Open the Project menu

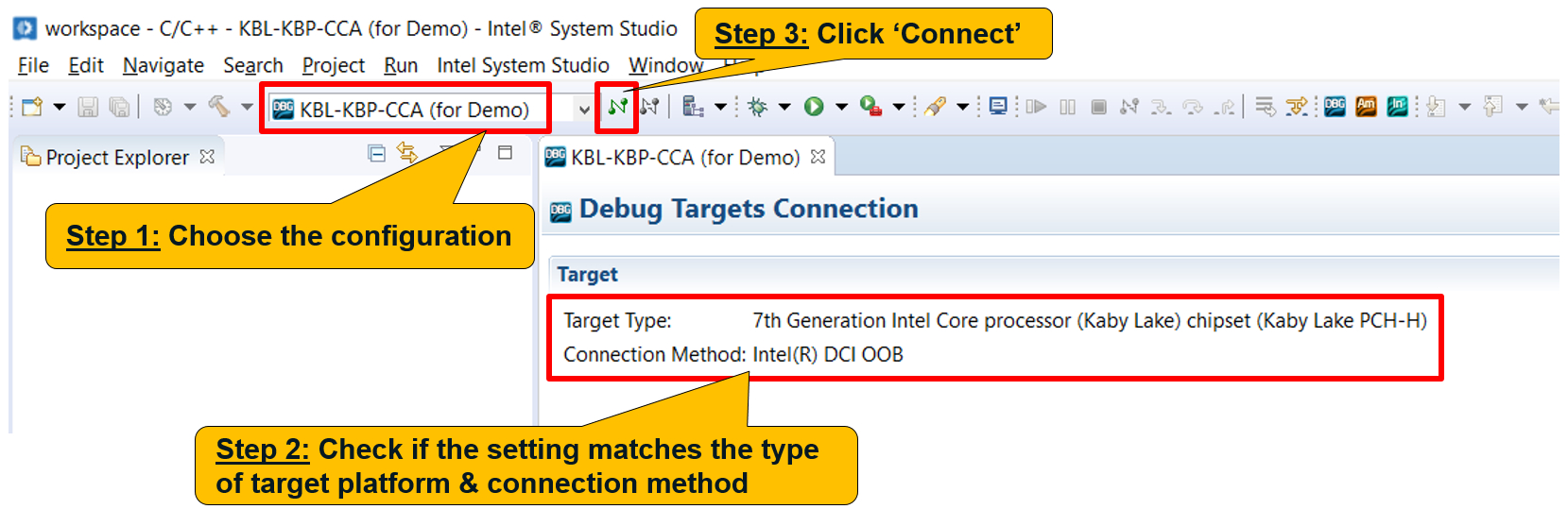click(x=333, y=65)
